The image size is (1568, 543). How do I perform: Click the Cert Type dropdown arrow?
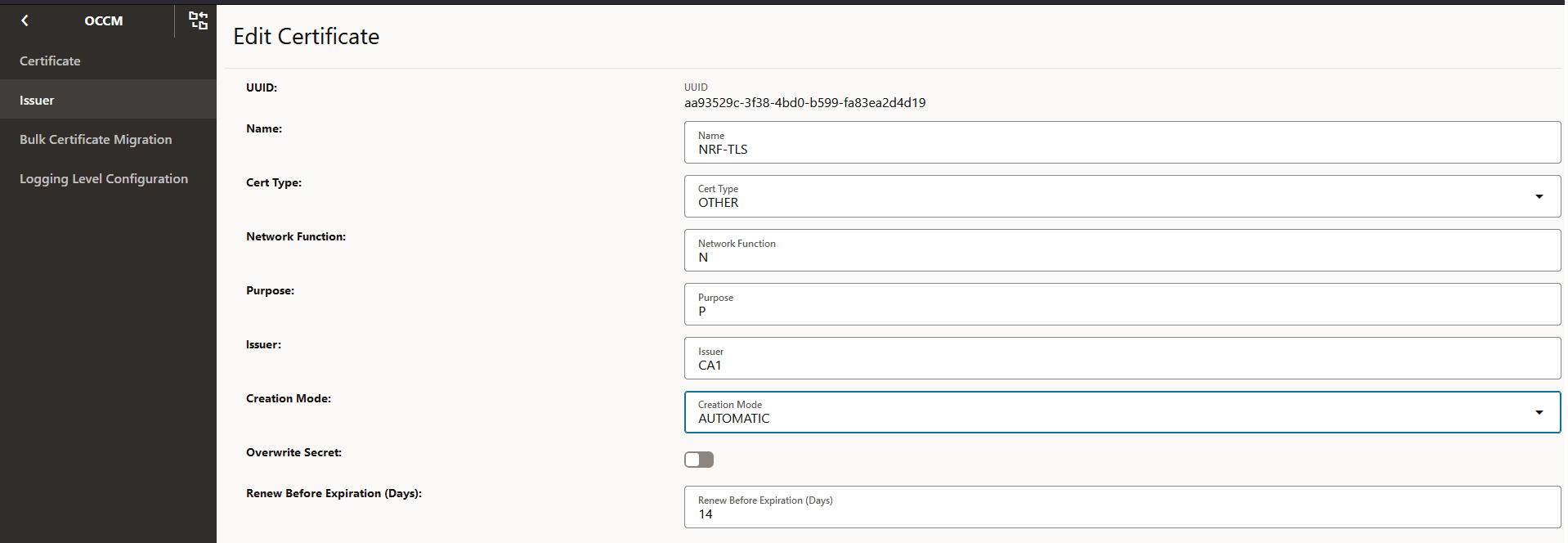pyautogui.click(x=1539, y=196)
